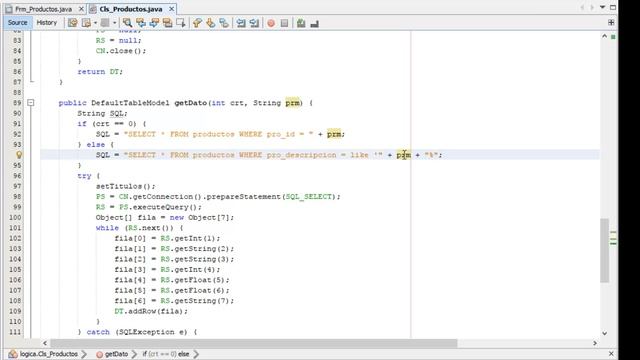Split the editor window icon
Image resolution: width=640 pixels, height=360 pixels.
click(611, 22)
